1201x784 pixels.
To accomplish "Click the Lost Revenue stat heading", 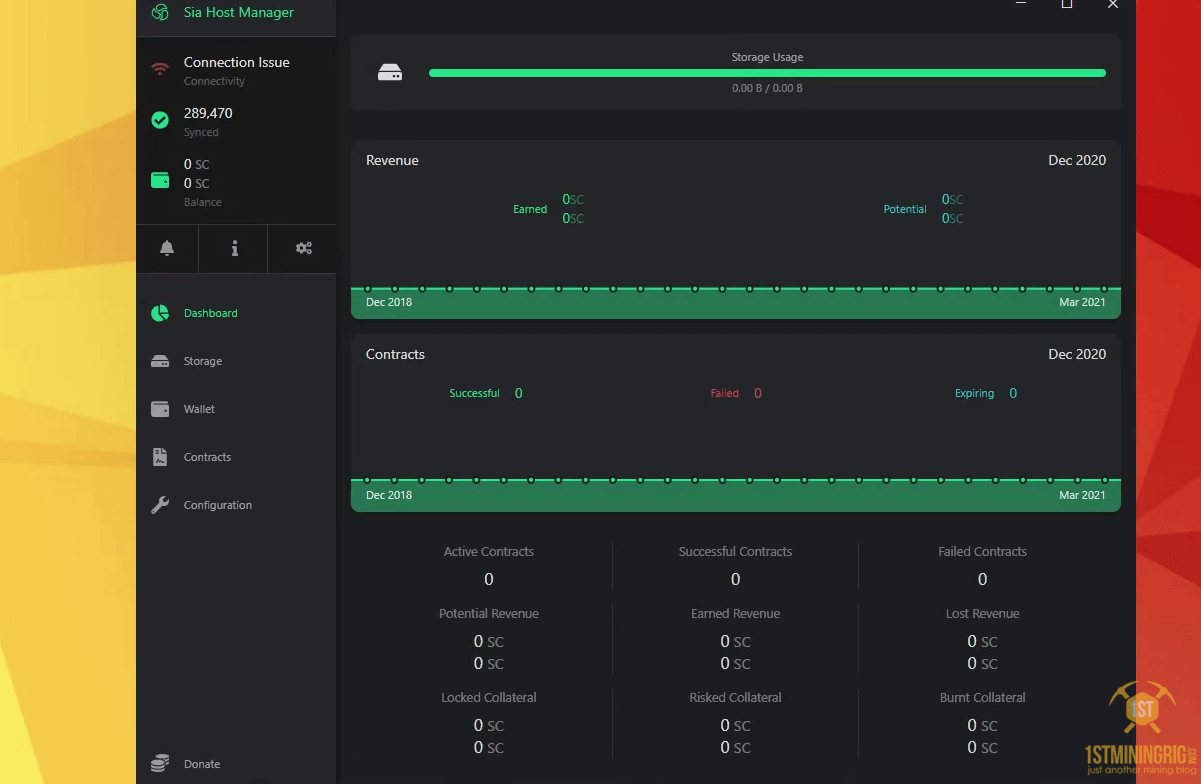I will 982,613.
